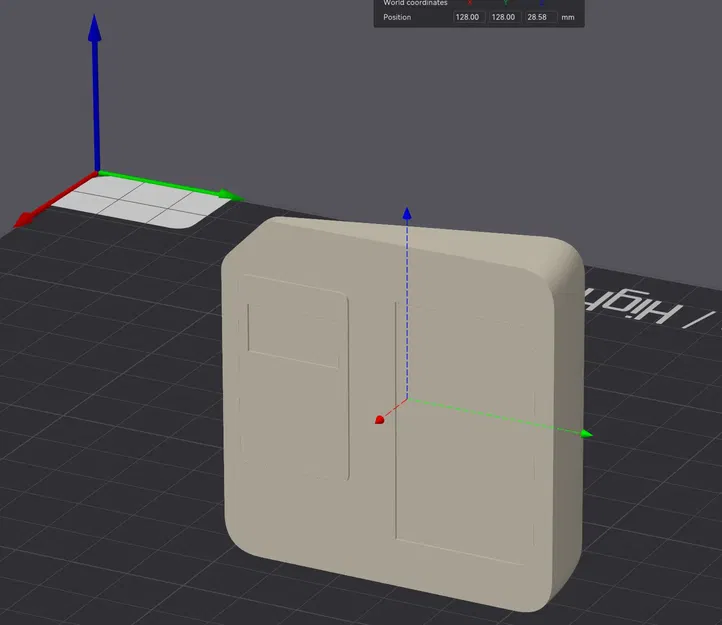Click the 'High' text printed on the plate
722x625 pixels.
click(632, 306)
